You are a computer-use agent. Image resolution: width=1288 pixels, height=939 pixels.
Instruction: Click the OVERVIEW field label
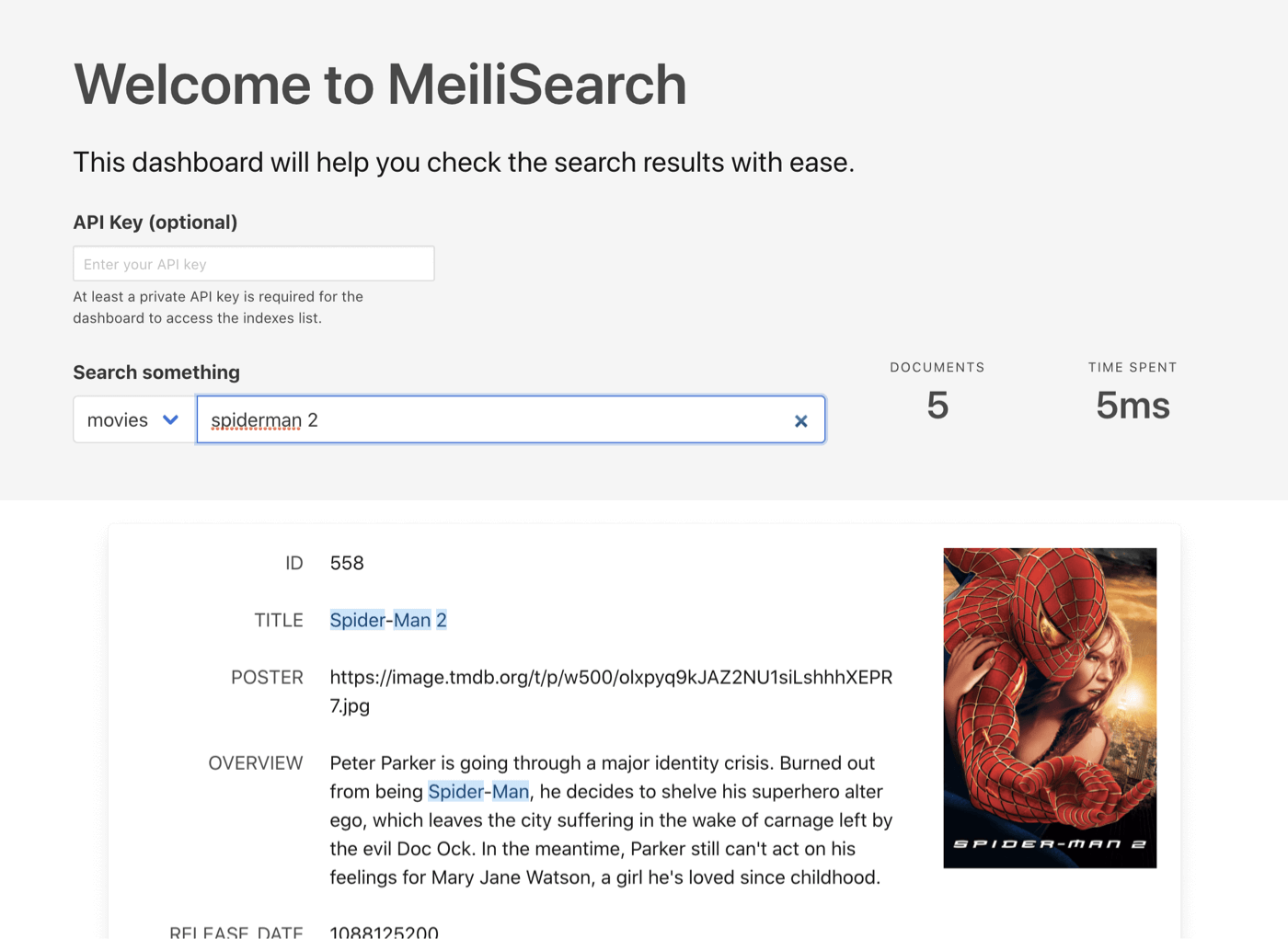click(256, 762)
